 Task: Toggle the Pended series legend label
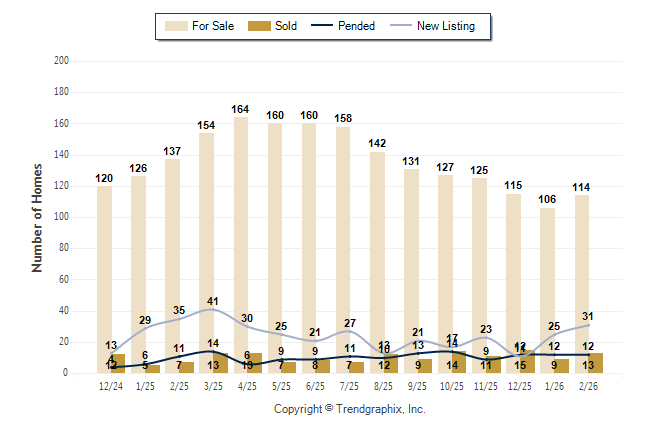358,26
